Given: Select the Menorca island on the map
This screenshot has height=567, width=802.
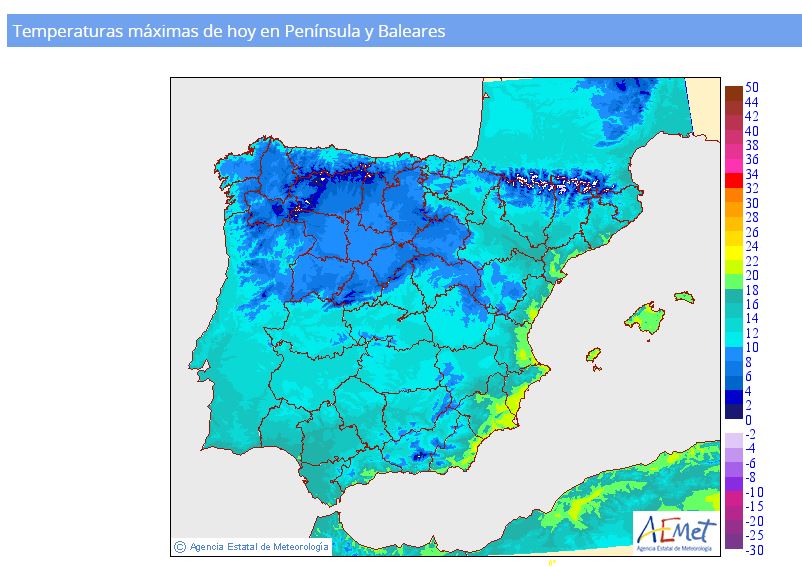Looking at the screenshot, I should (684, 297).
